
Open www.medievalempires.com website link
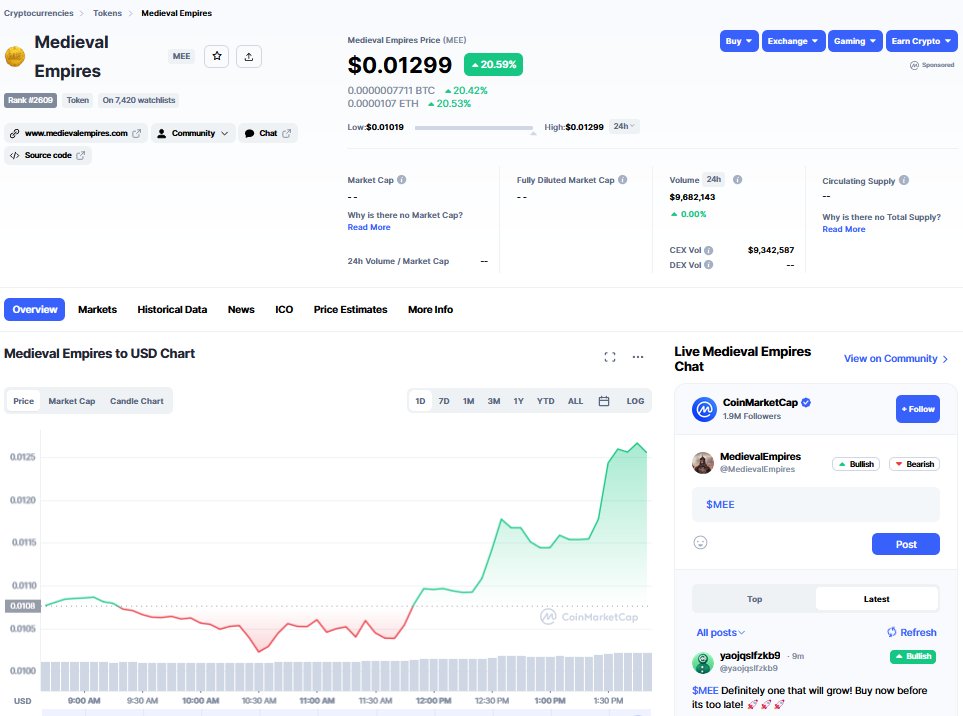coord(76,133)
